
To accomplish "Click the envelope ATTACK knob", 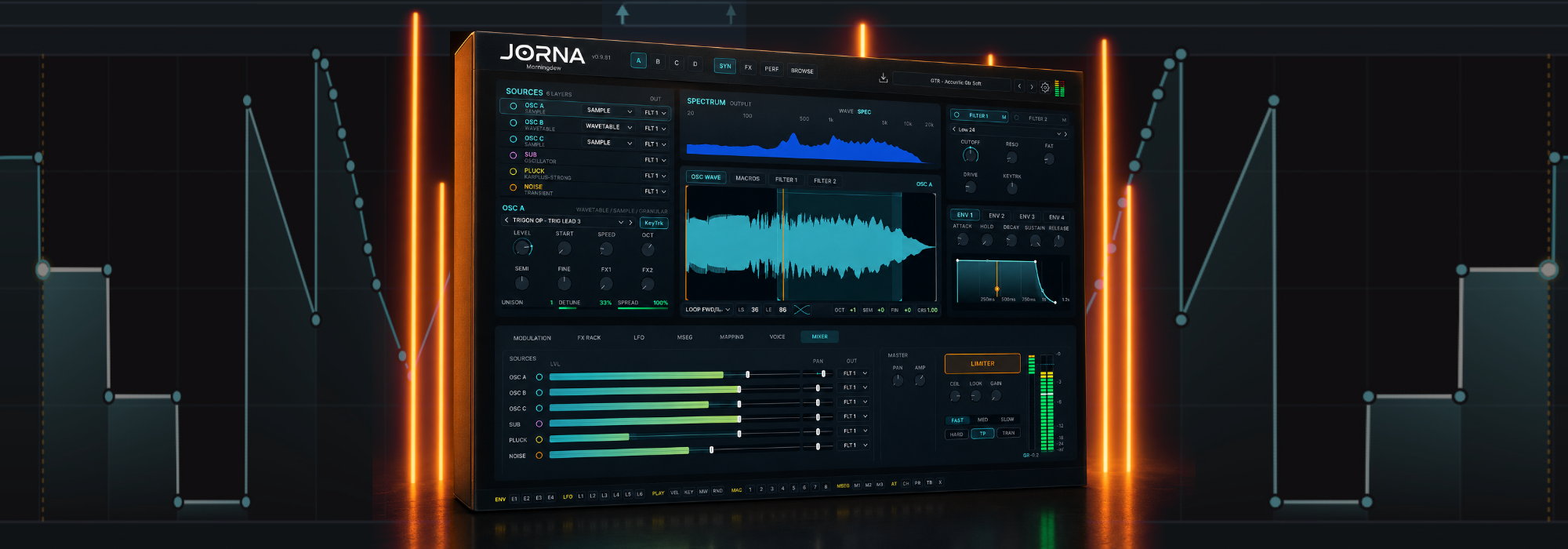I will (x=963, y=239).
